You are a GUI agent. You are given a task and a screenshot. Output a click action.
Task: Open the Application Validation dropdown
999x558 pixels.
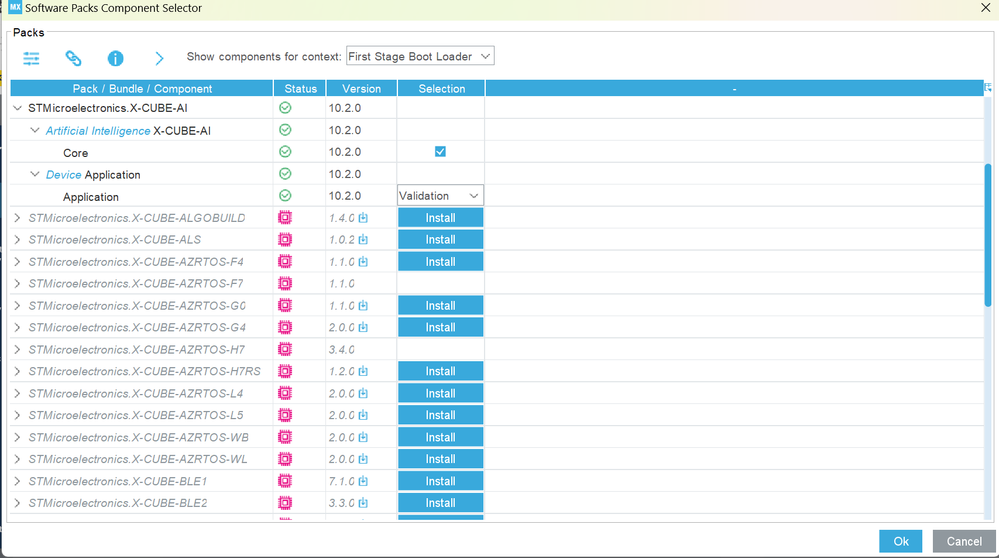tap(440, 196)
